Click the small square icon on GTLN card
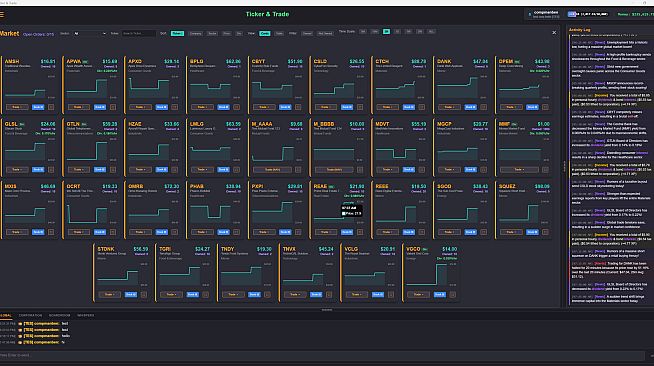The width and height of the screenshot is (654, 366). tap(113, 170)
